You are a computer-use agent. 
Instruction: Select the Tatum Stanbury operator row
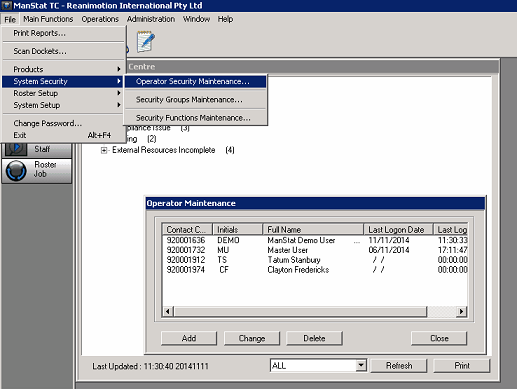tap(315, 260)
